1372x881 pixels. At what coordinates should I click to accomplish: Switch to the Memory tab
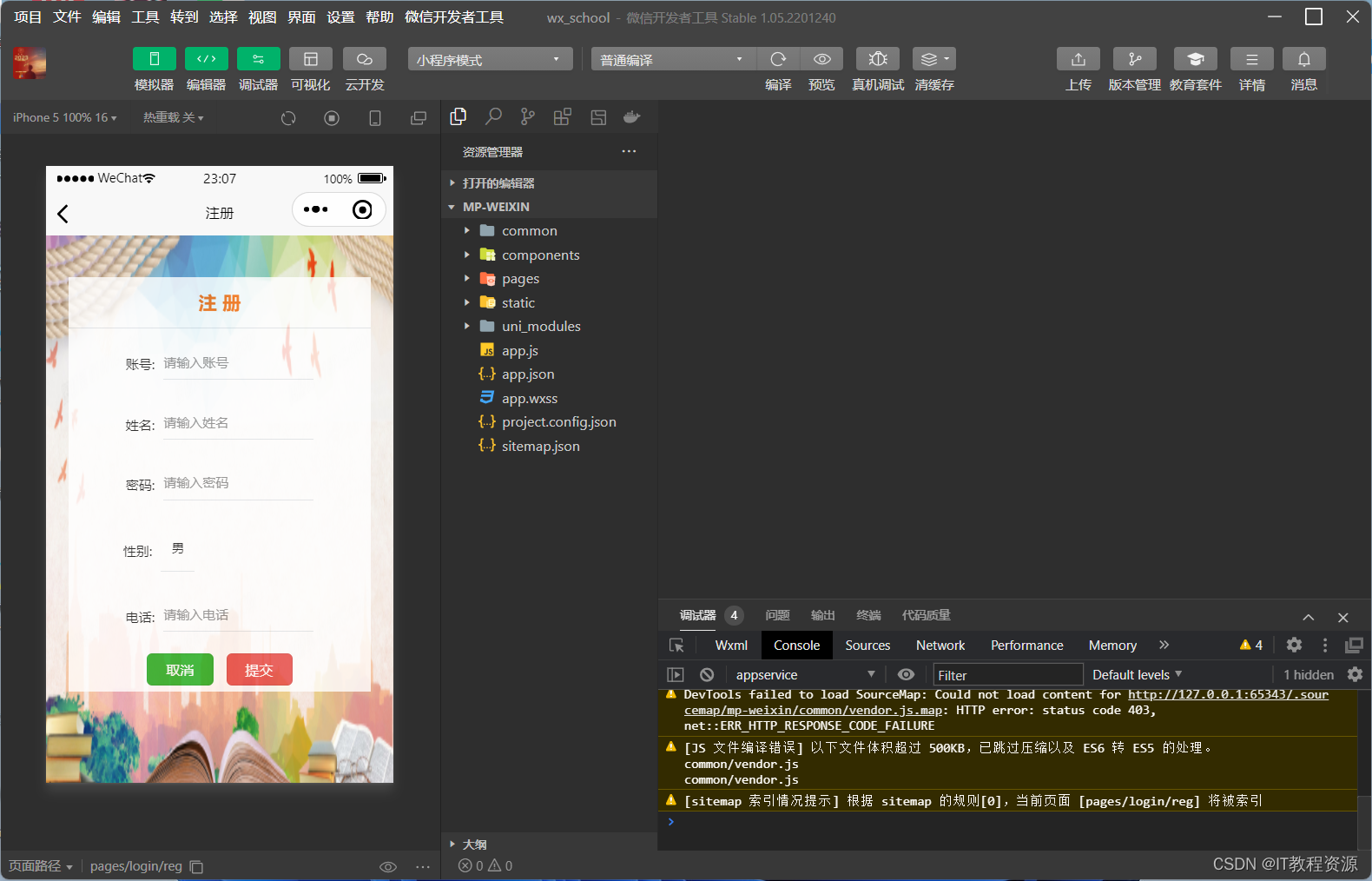1112,646
